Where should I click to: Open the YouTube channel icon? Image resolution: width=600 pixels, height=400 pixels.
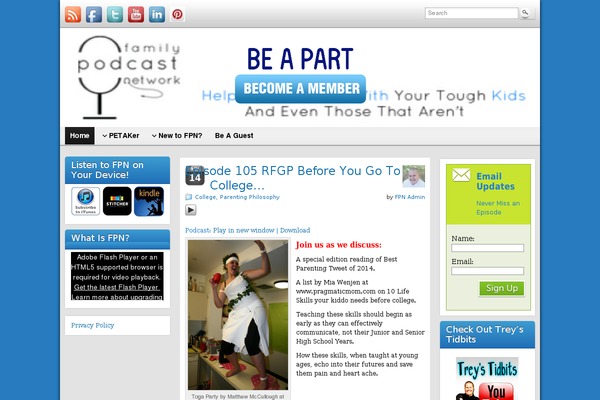136,15
